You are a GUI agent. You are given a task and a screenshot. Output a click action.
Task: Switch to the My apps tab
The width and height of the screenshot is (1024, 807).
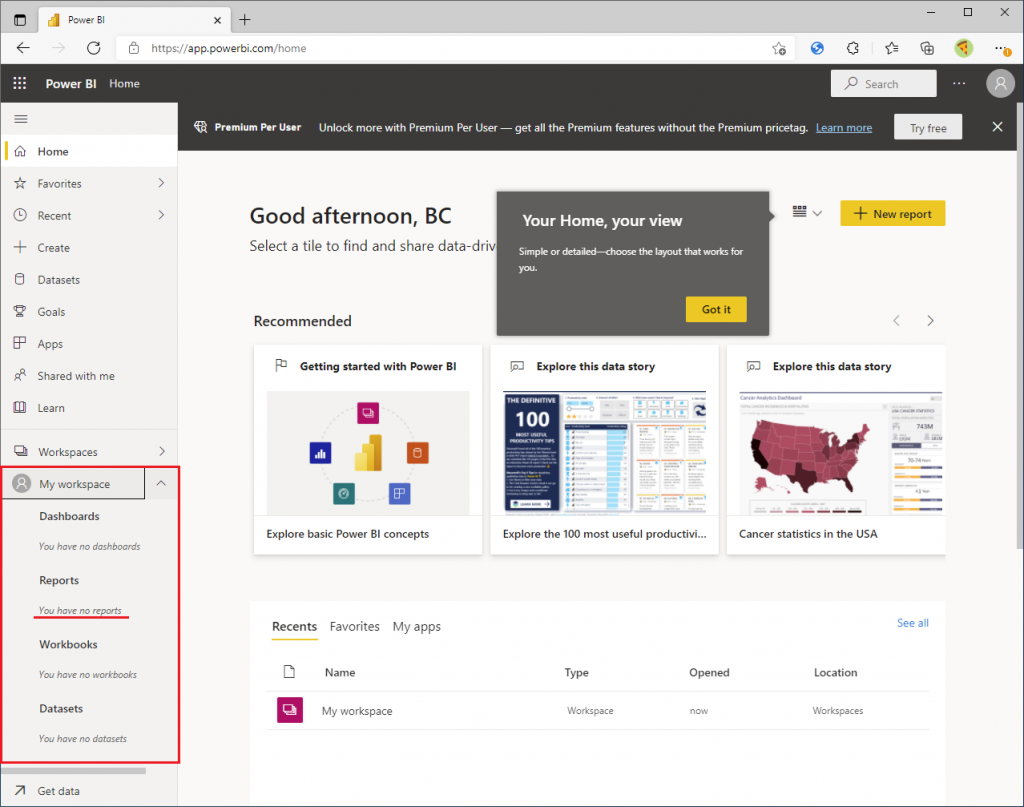click(x=417, y=626)
